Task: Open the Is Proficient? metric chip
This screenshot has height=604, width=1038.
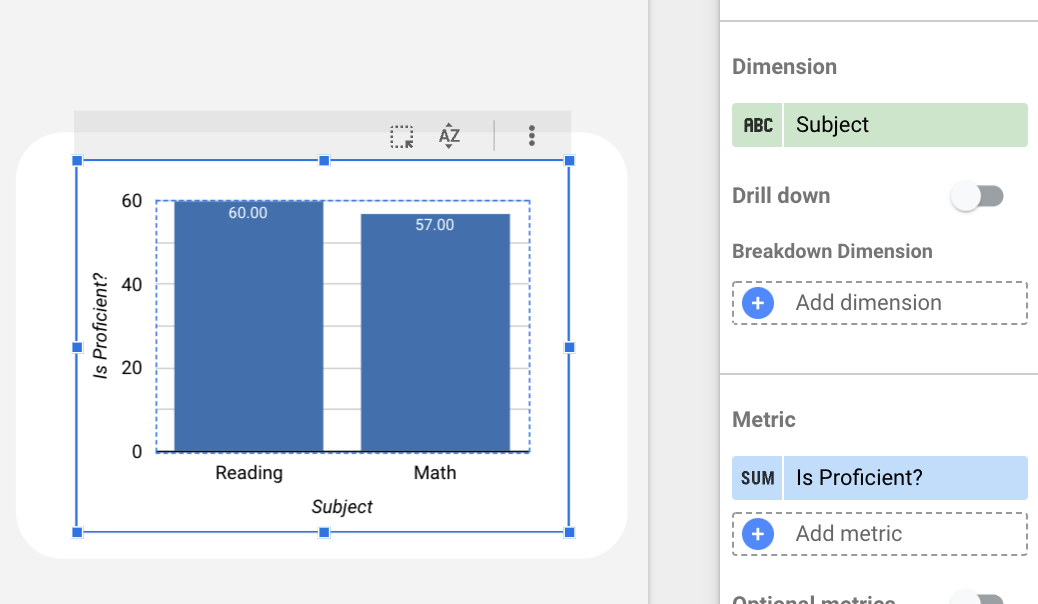Action: (x=905, y=477)
